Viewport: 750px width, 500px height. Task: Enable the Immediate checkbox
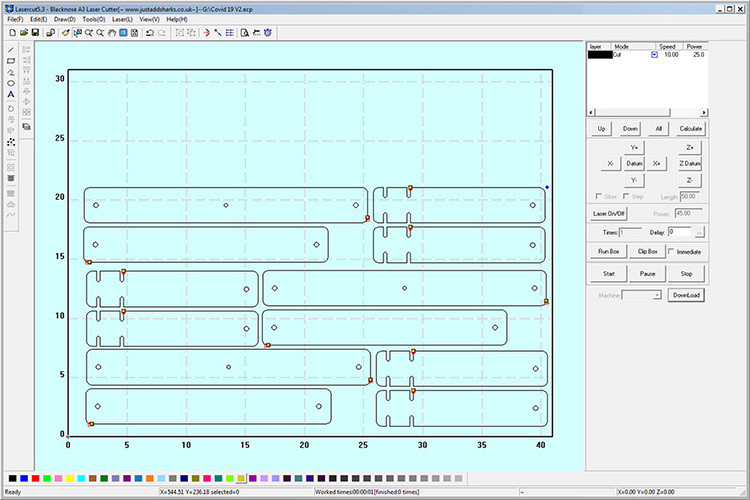click(671, 251)
